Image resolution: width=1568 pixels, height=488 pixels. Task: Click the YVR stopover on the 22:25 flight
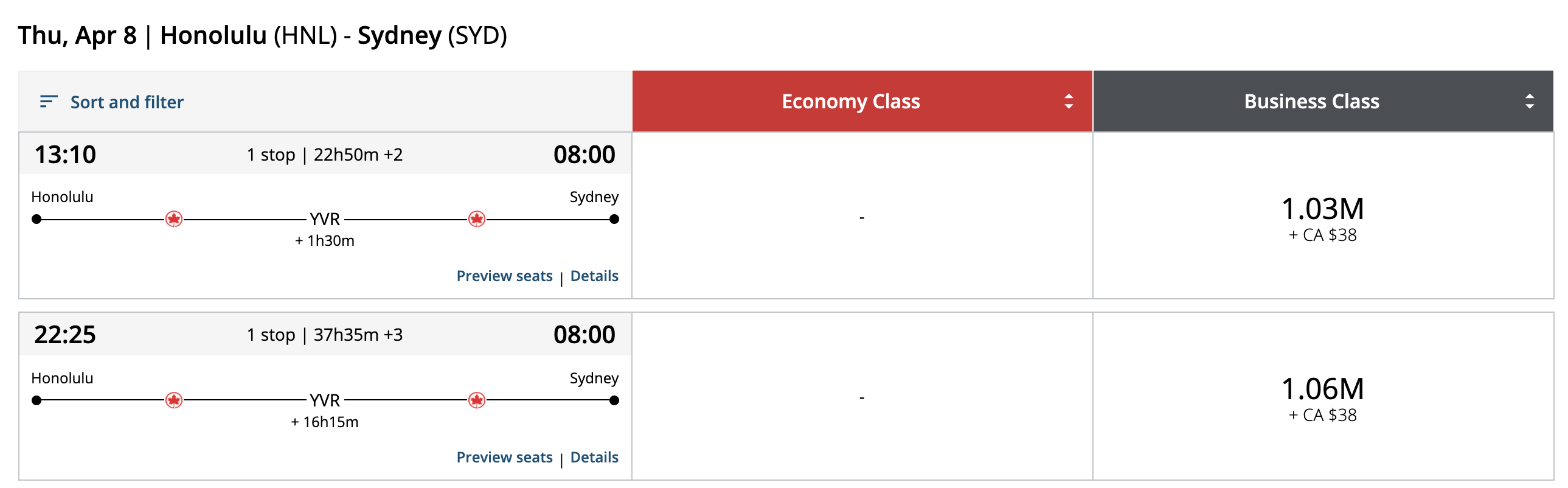[324, 400]
